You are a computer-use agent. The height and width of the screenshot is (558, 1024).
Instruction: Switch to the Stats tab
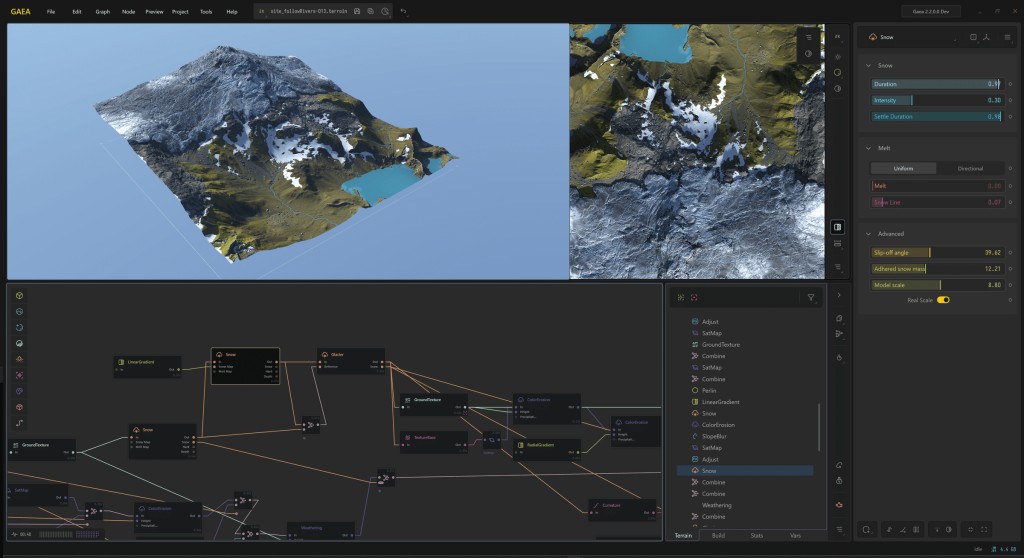point(757,535)
